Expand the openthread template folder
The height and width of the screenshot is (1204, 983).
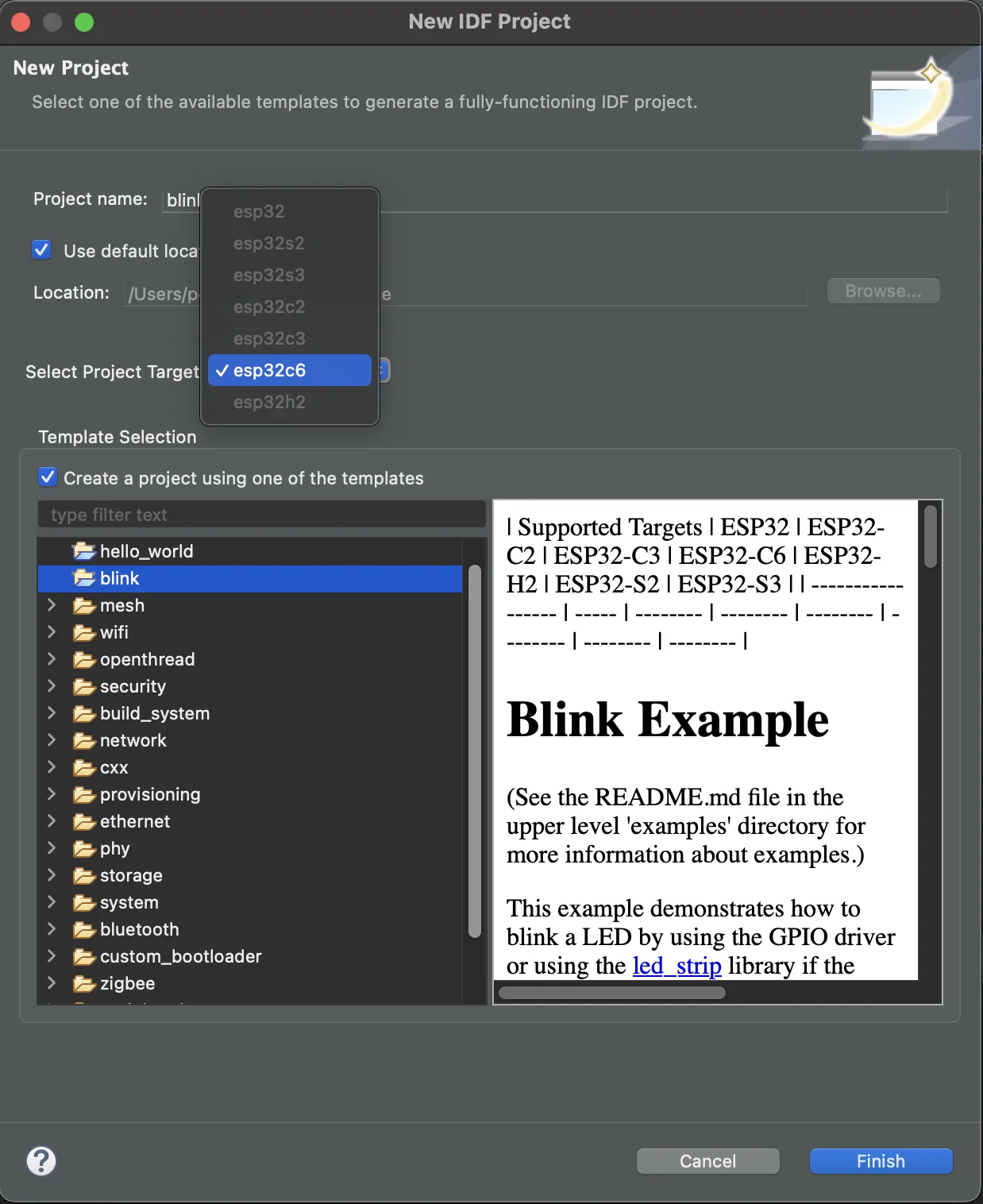52,659
